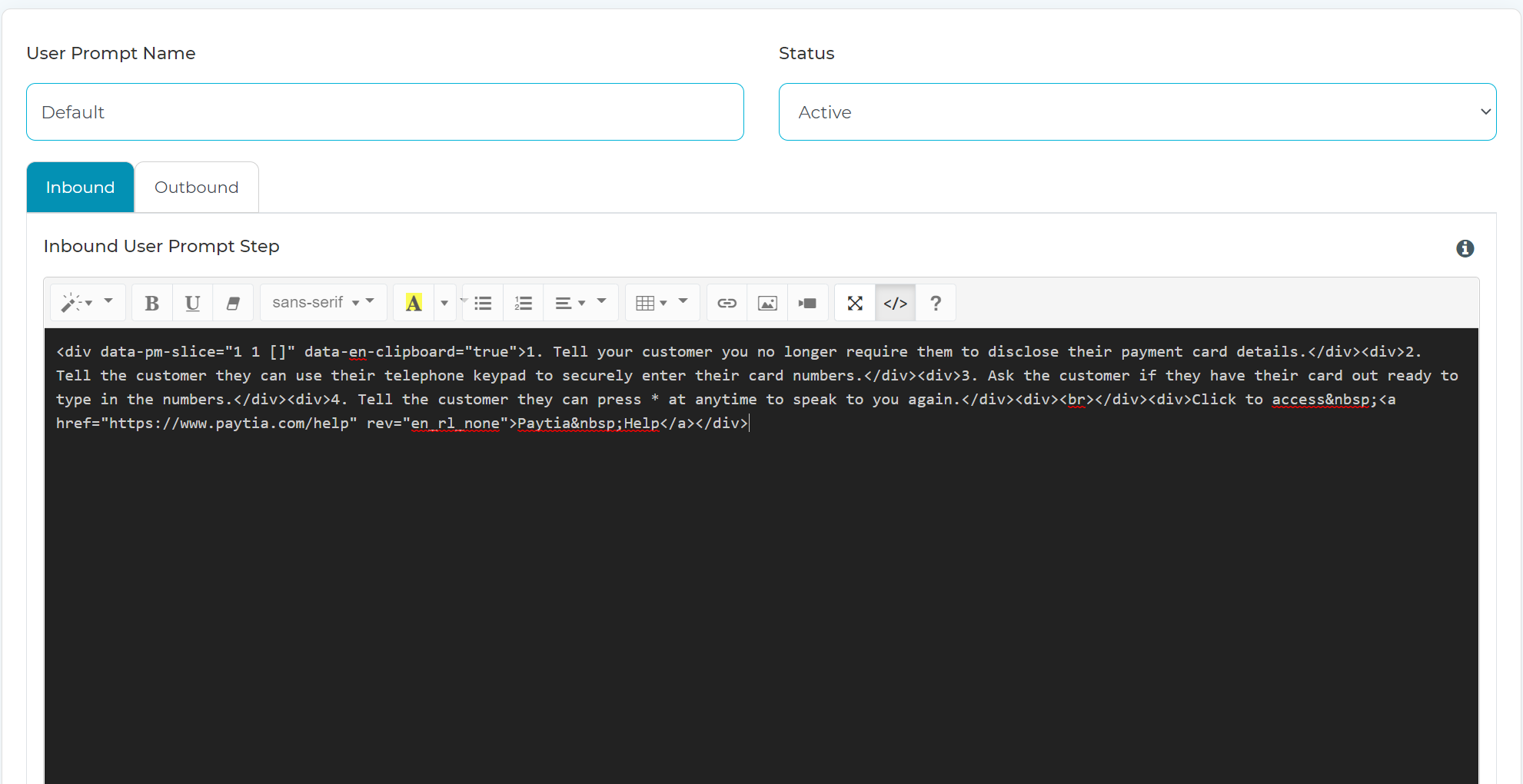This screenshot has width=1523, height=784.
Task: Open the editor help dialog
Action: [x=935, y=302]
